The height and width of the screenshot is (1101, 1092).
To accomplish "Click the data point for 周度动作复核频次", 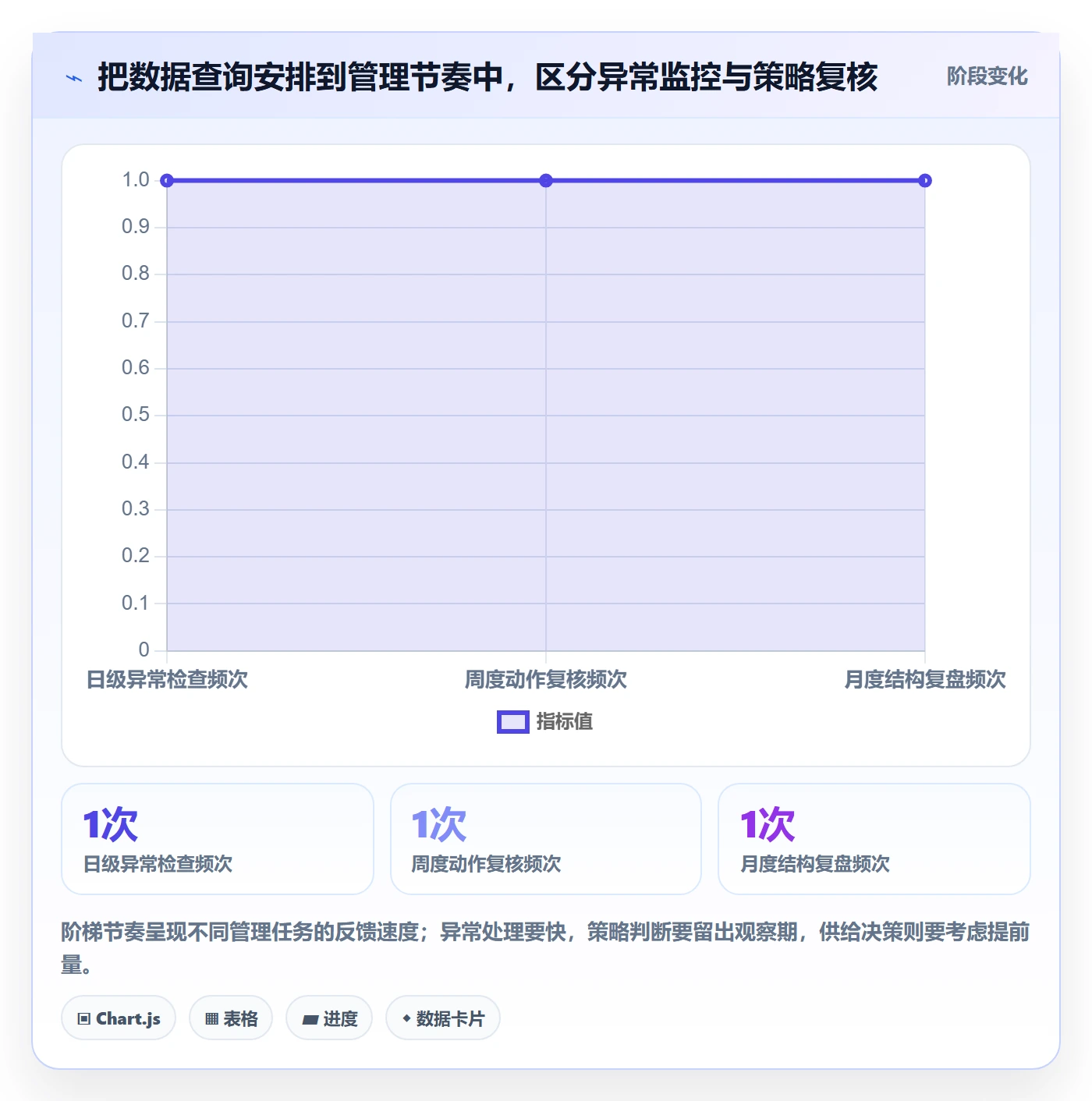I will click(546, 181).
